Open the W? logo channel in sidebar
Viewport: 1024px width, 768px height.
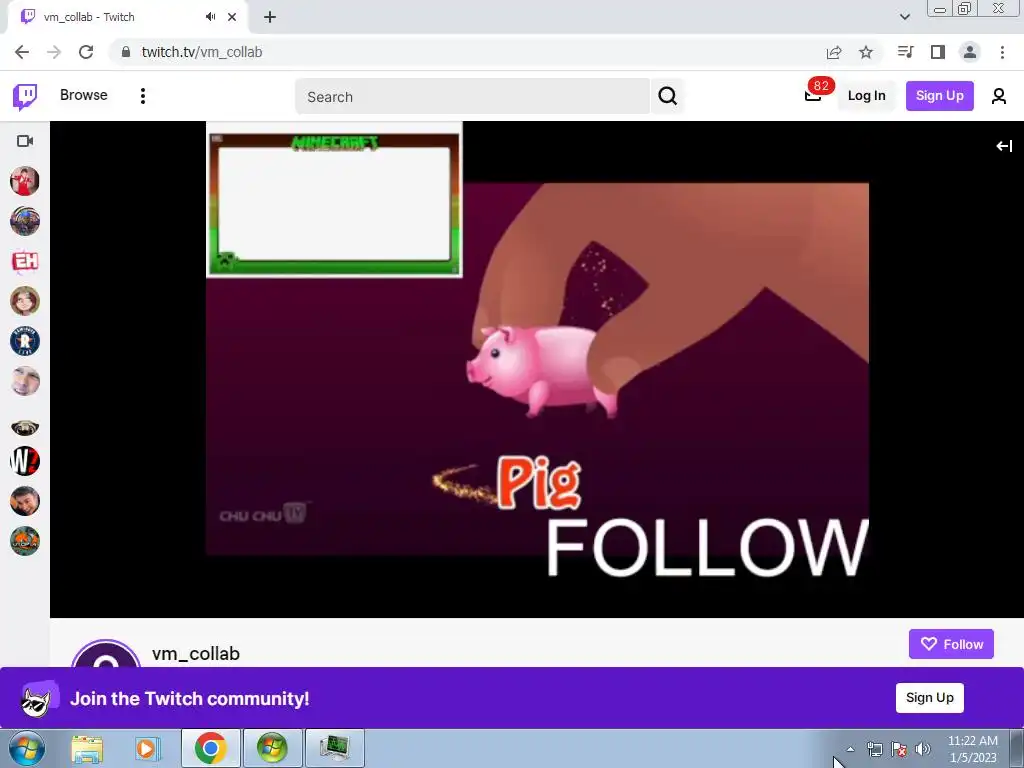tap(25, 461)
